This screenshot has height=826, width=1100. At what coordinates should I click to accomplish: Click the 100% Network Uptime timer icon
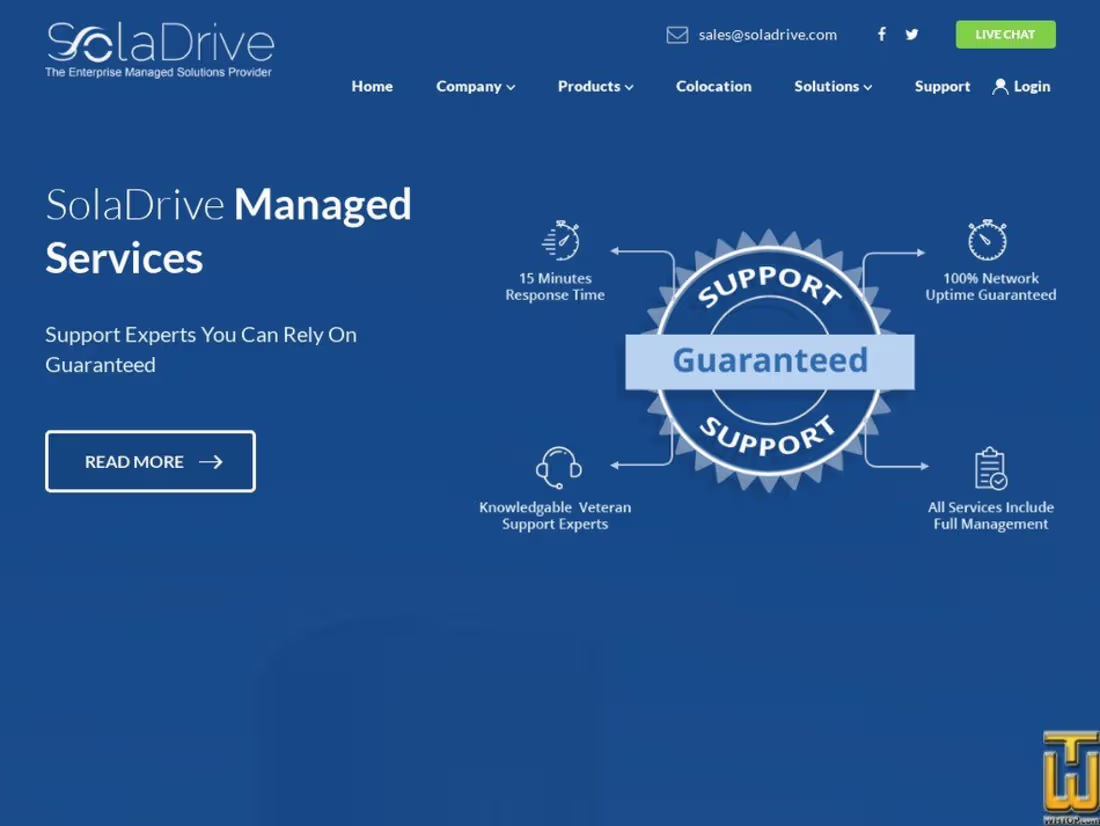tap(988, 239)
